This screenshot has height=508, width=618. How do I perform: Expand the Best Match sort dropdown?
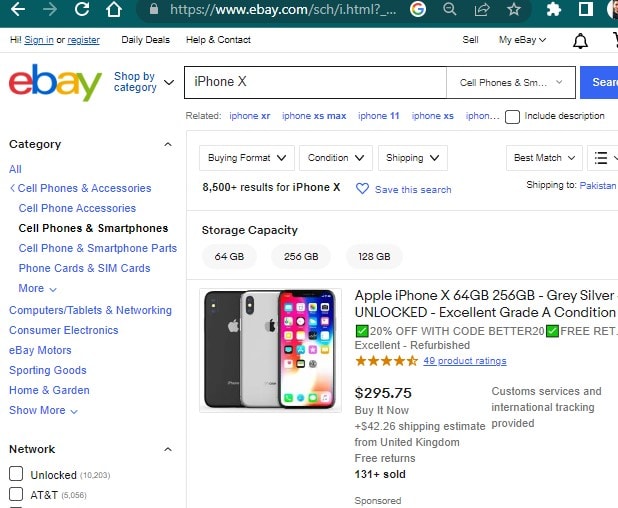pos(544,158)
